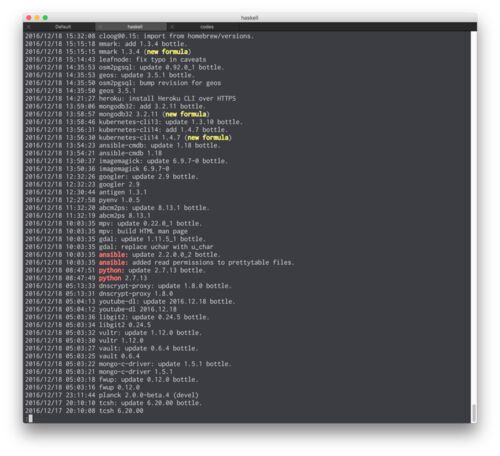Click line 'mongo-c-driver: update 1.5.1 bottle.'
The height and width of the screenshot is (456, 500).
(165, 364)
